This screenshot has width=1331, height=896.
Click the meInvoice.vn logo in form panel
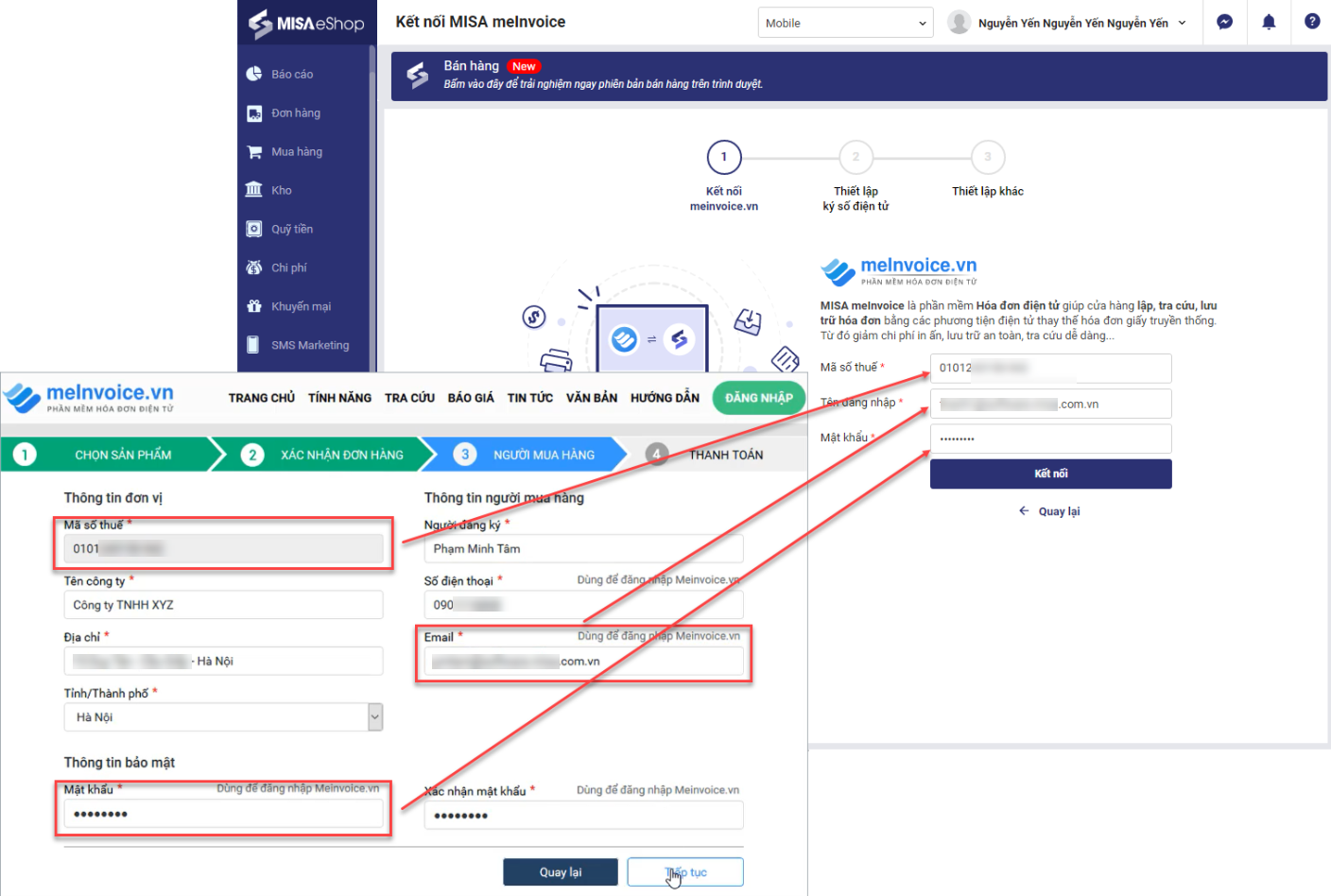(899, 270)
